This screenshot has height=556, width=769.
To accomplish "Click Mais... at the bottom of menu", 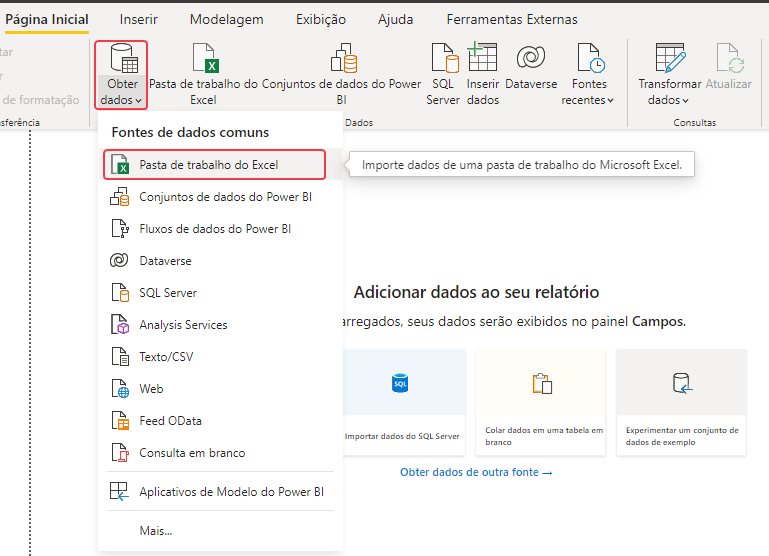I will [156, 530].
